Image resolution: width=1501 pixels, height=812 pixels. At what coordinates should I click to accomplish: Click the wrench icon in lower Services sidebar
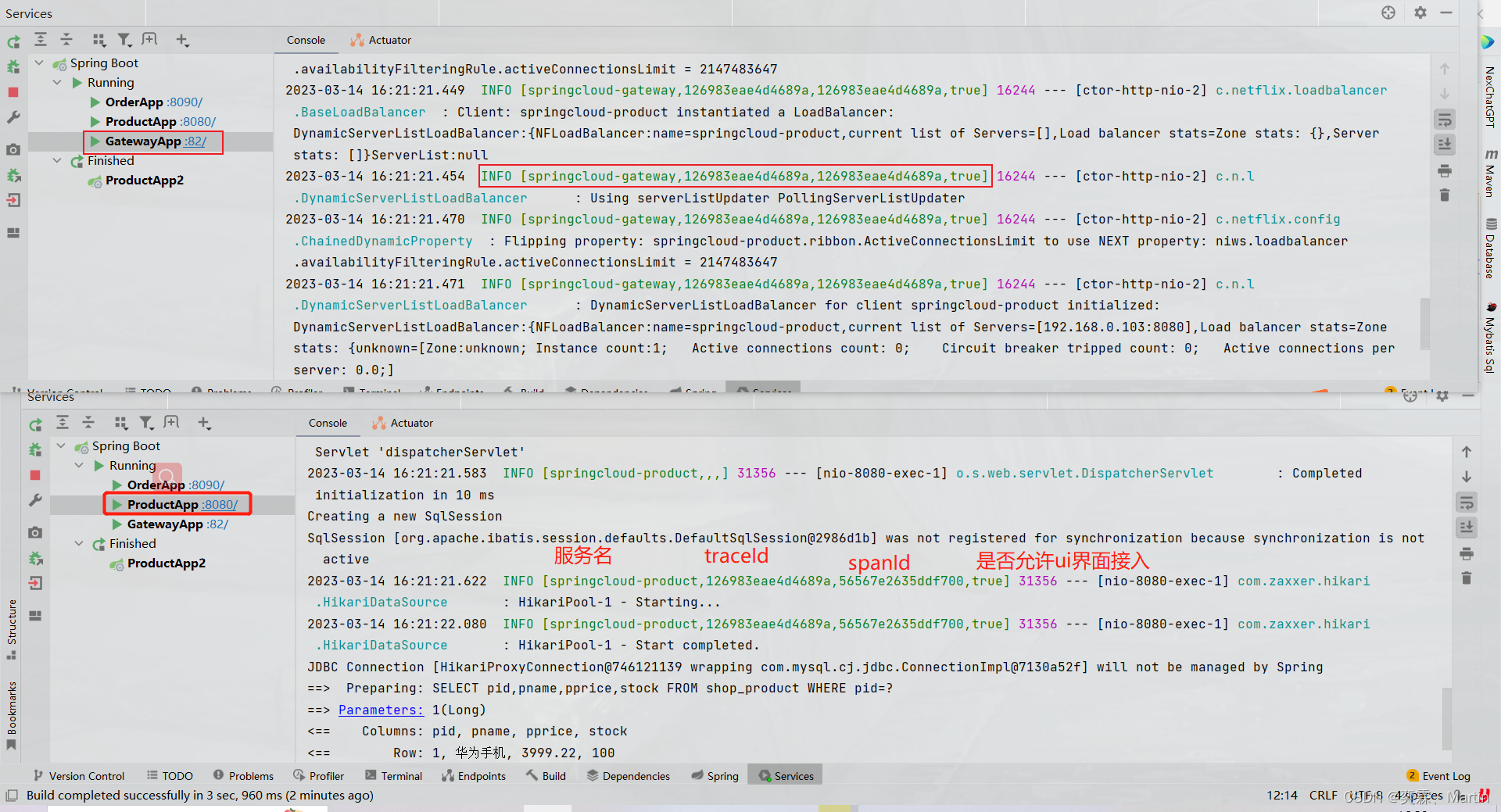35,500
